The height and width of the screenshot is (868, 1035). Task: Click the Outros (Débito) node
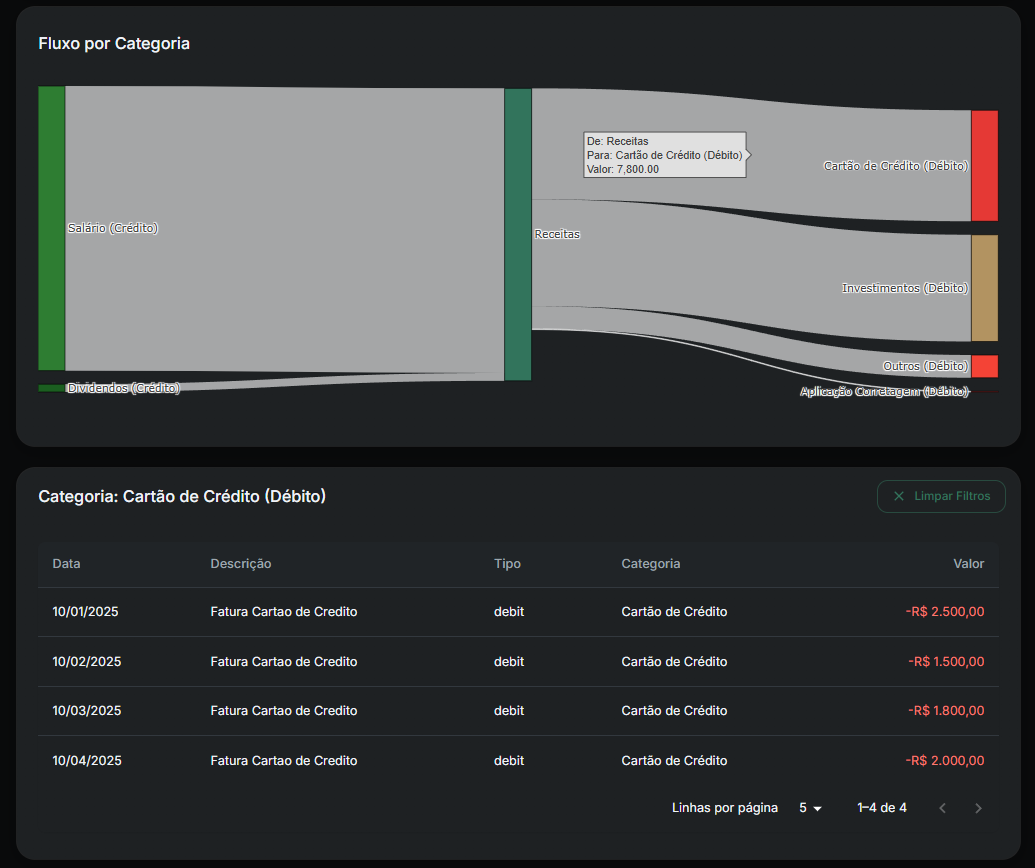click(984, 366)
